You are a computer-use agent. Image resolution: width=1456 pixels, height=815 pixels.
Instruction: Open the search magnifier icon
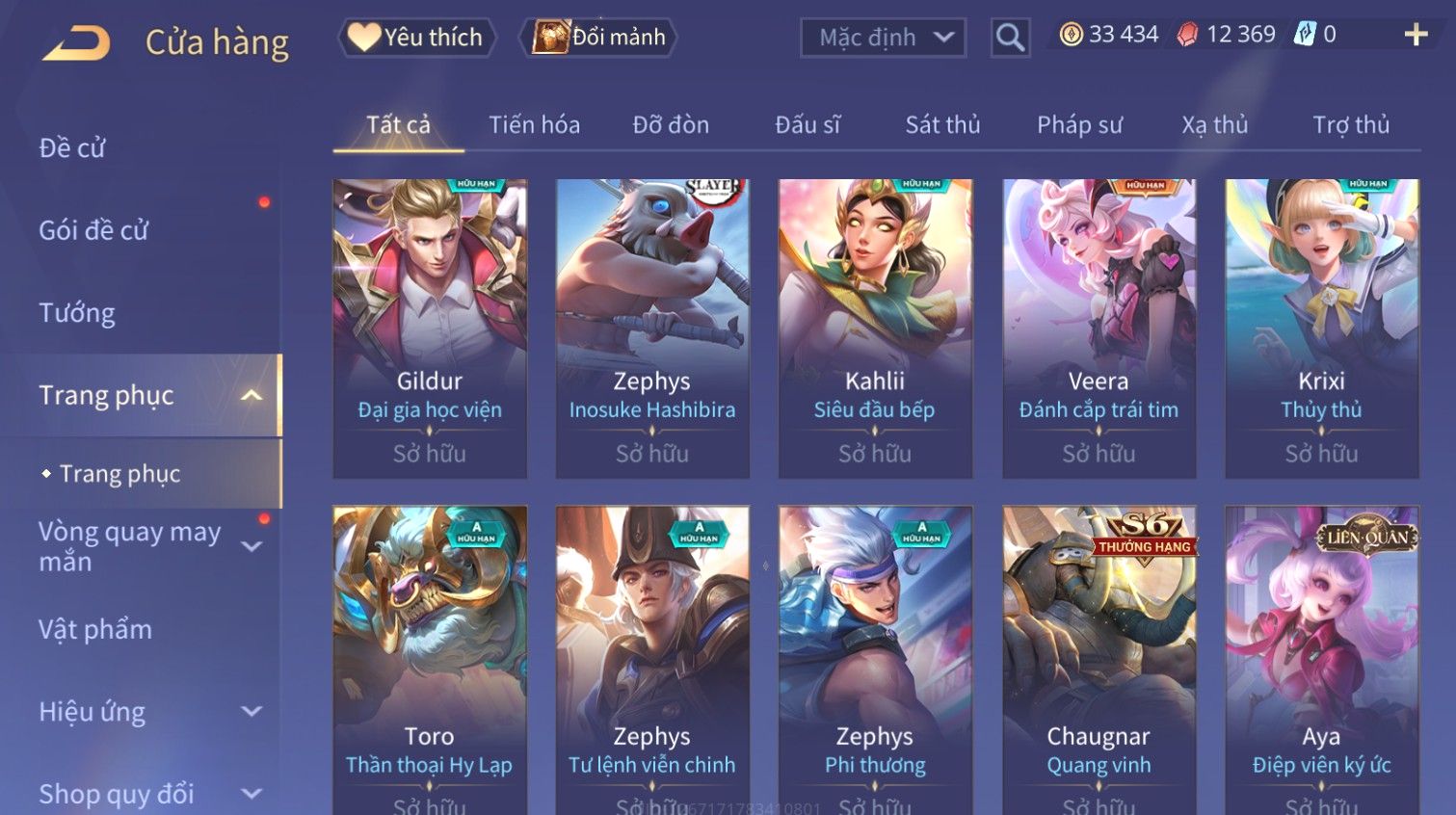(x=1010, y=38)
